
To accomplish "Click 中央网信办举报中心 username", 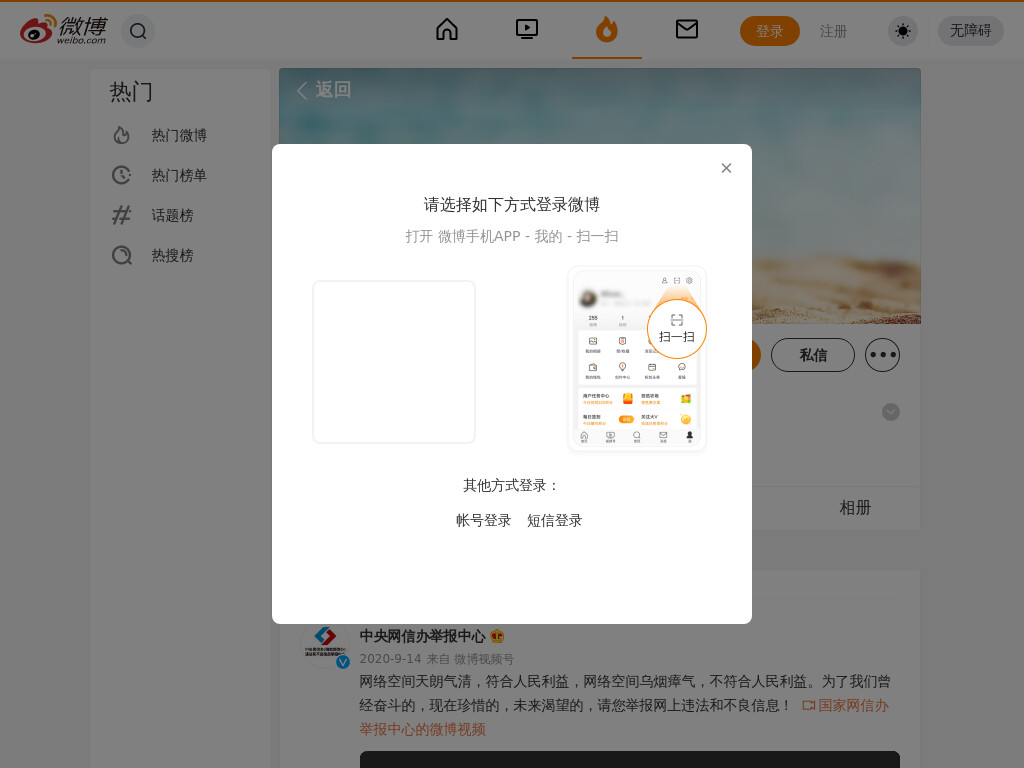I will 422,636.
